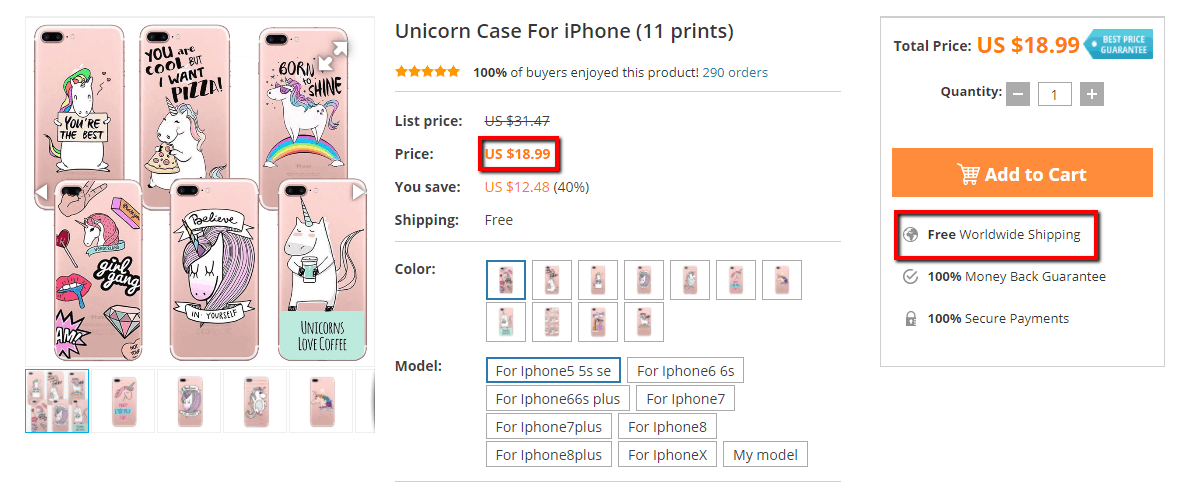Select the For Iphone7 model option

pos(685,399)
